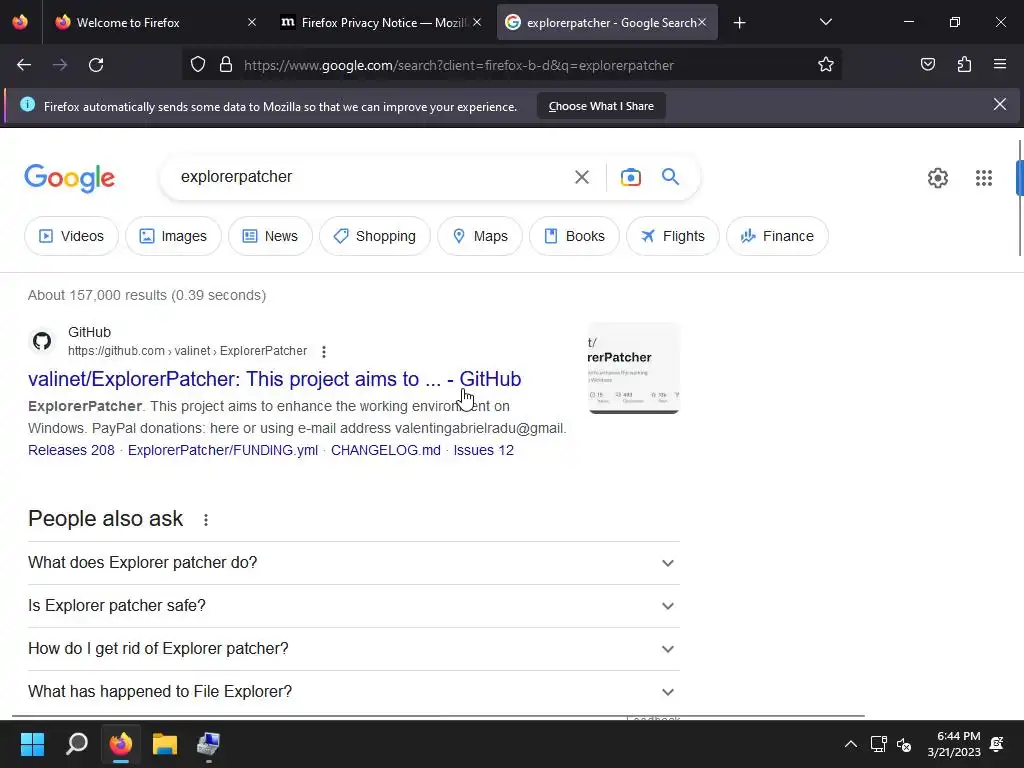Open Google search settings gear
The height and width of the screenshot is (768, 1024).
(938, 178)
